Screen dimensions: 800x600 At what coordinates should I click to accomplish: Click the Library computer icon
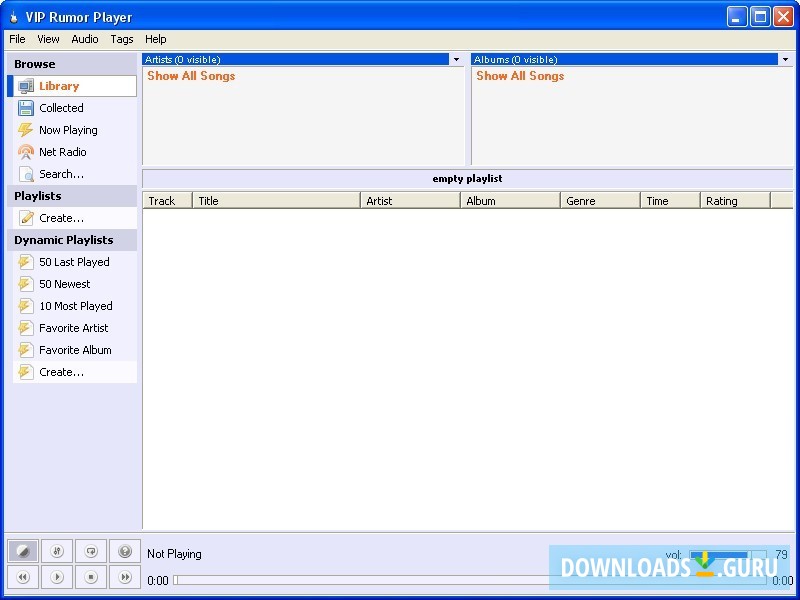tap(26, 86)
